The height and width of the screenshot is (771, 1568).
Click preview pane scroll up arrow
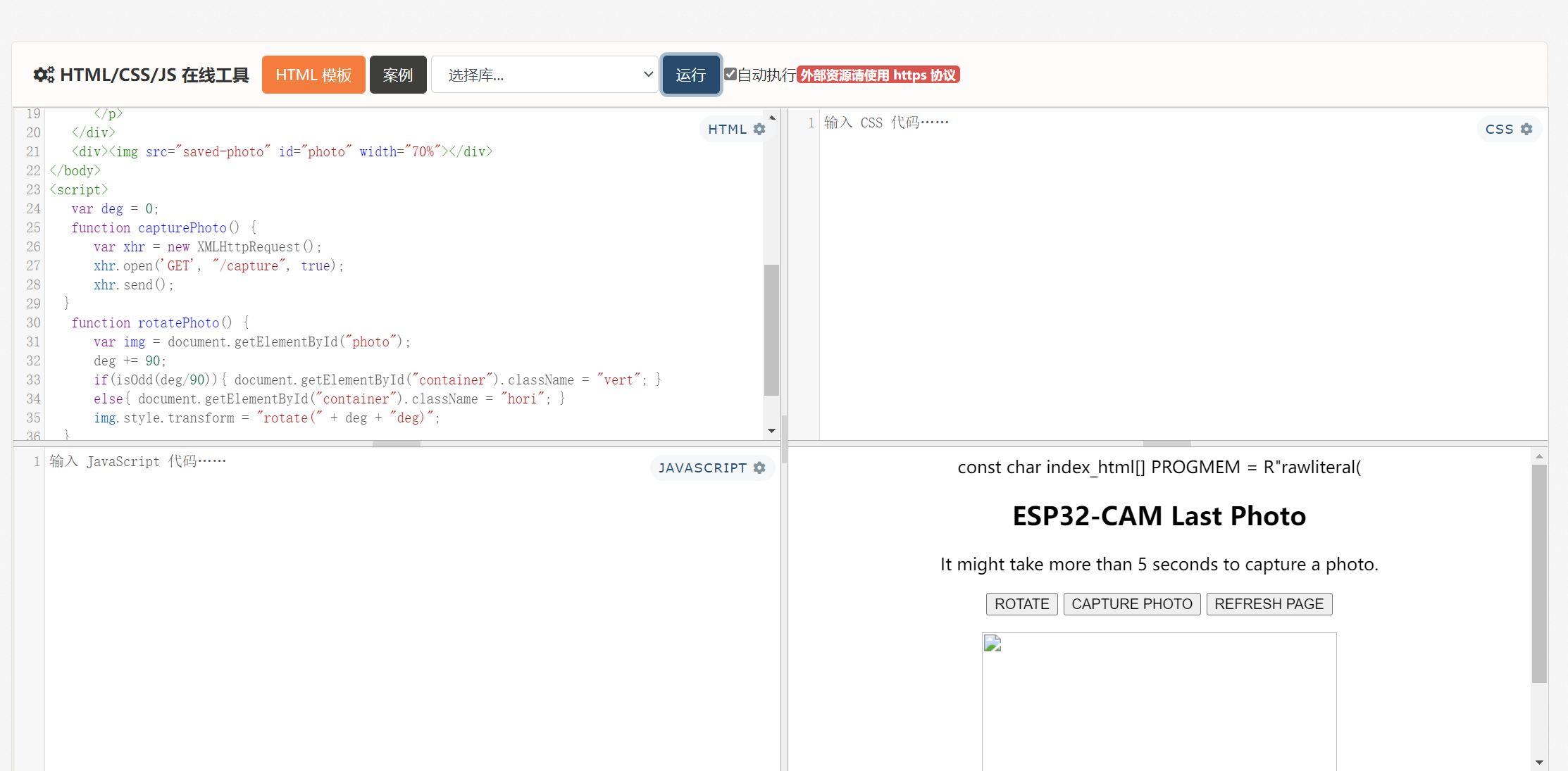pos(1539,457)
